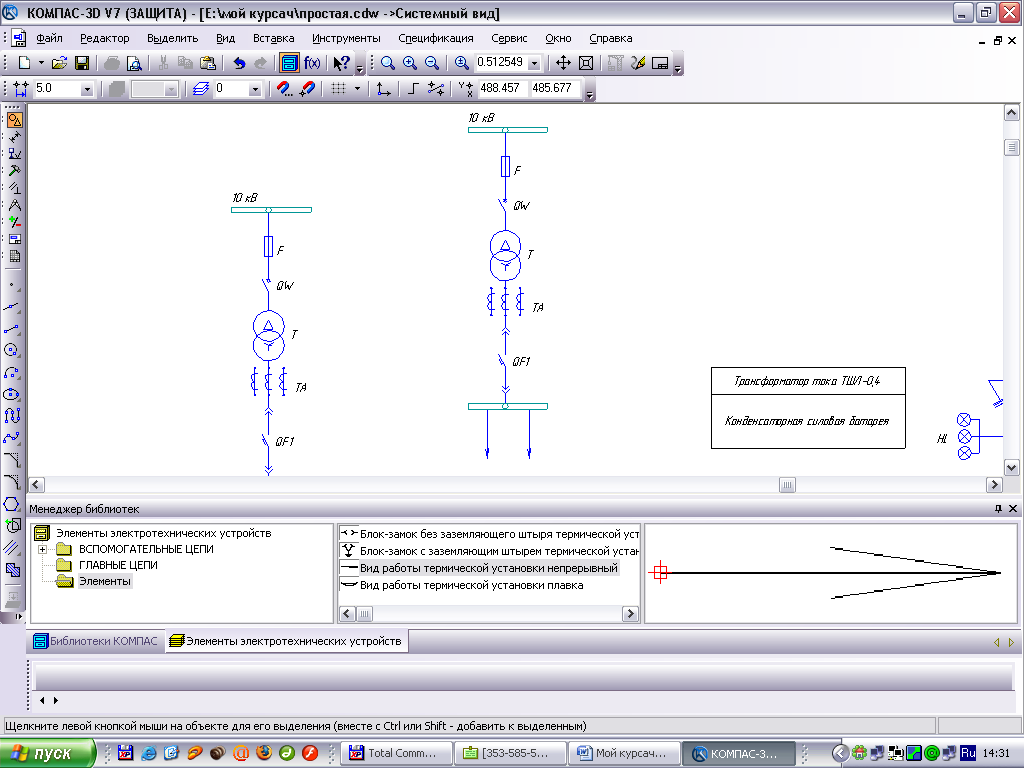This screenshot has width=1024, height=768.
Task: Click the Show All fit icon
Action: tap(586, 63)
